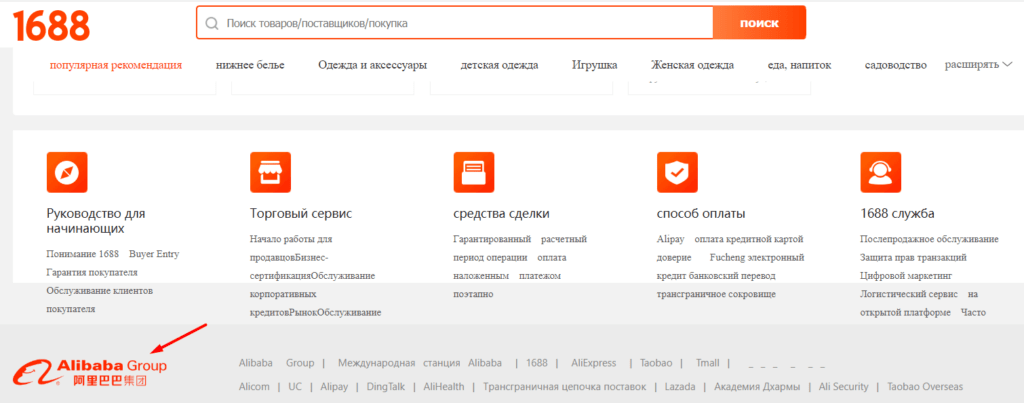Open the compass beginner's guide icon

click(67, 172)
